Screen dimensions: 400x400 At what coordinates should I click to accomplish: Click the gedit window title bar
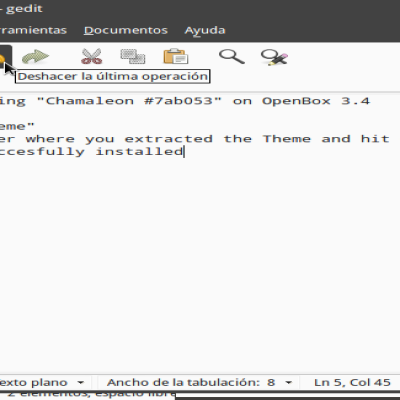point(200,9)
